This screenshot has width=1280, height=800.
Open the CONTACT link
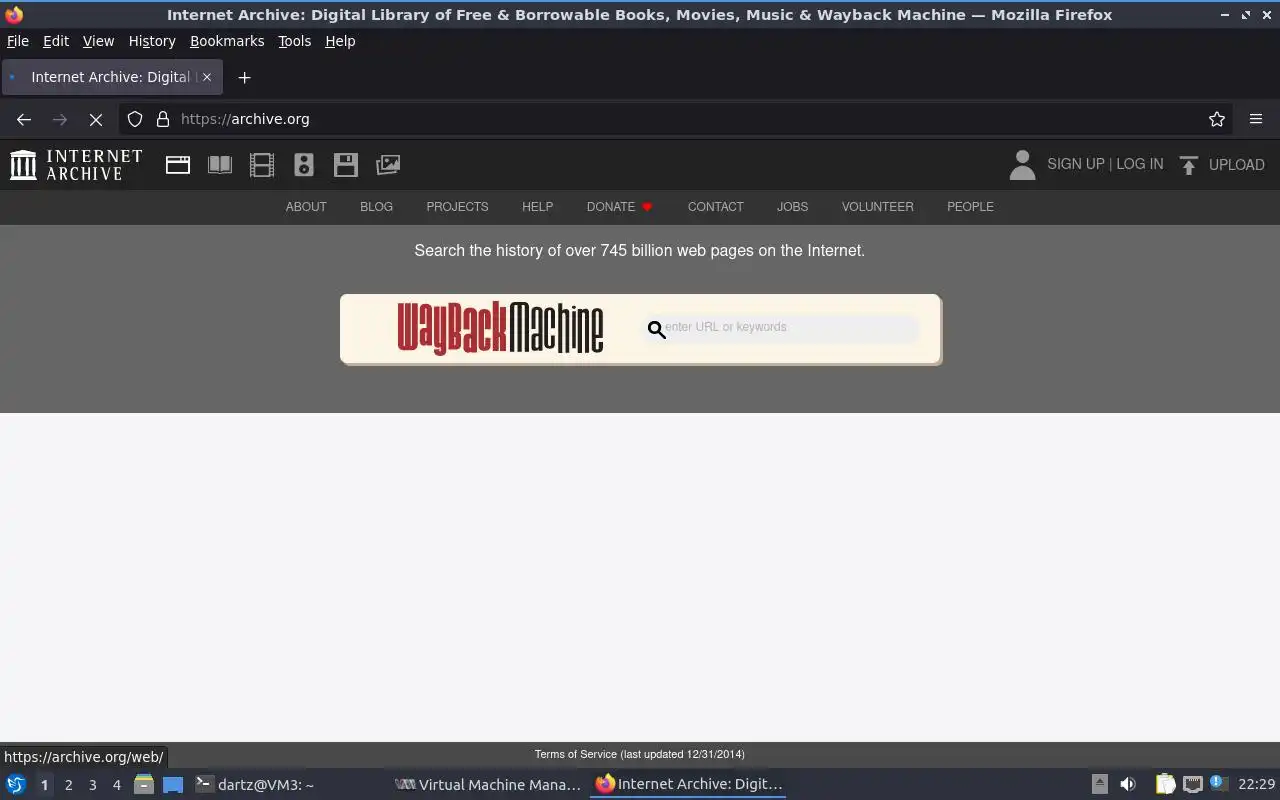point(716,207)
